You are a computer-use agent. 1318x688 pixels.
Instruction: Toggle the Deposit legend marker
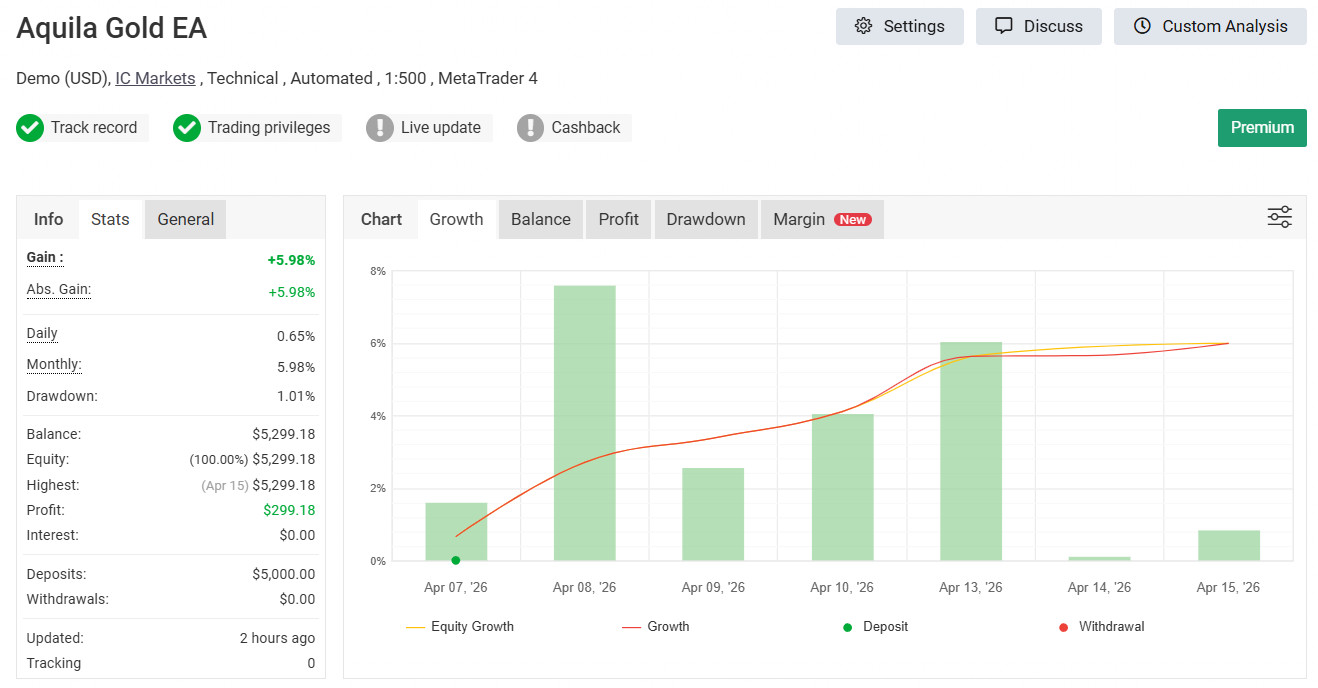(x=876, y=627)
